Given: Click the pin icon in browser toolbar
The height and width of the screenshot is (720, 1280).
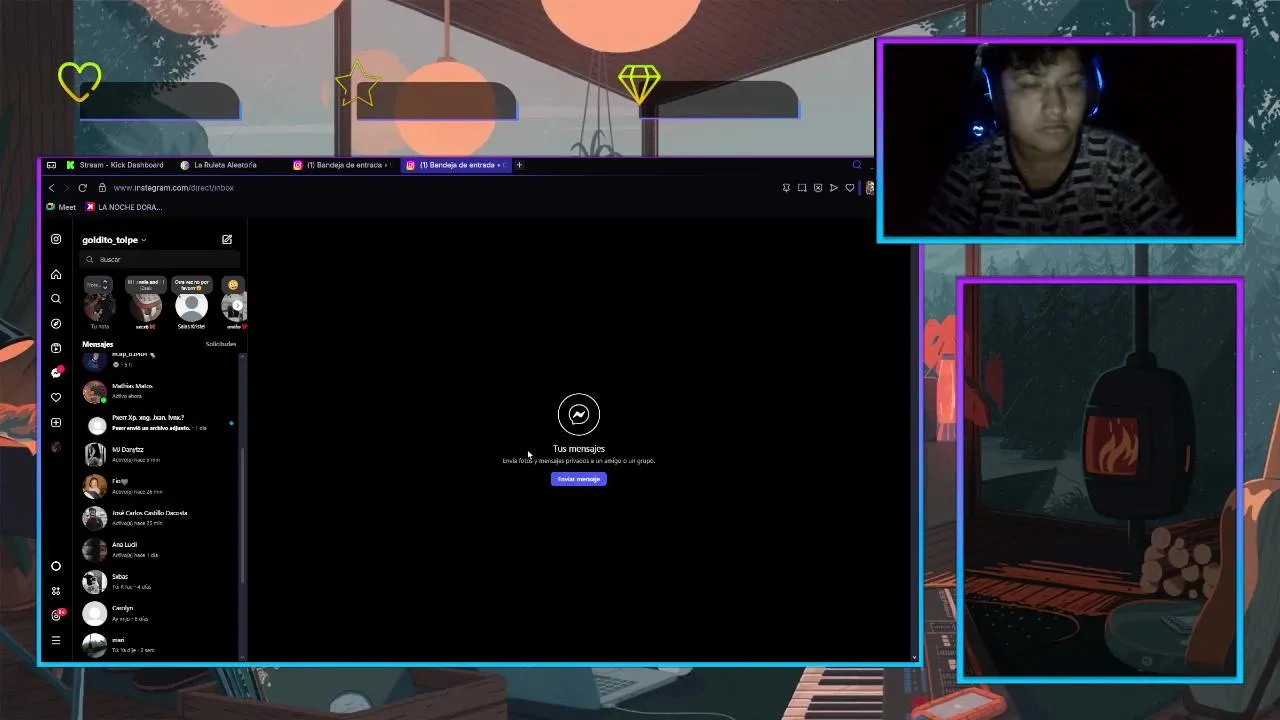Looking at the screenshot, I should click(786, 188).
